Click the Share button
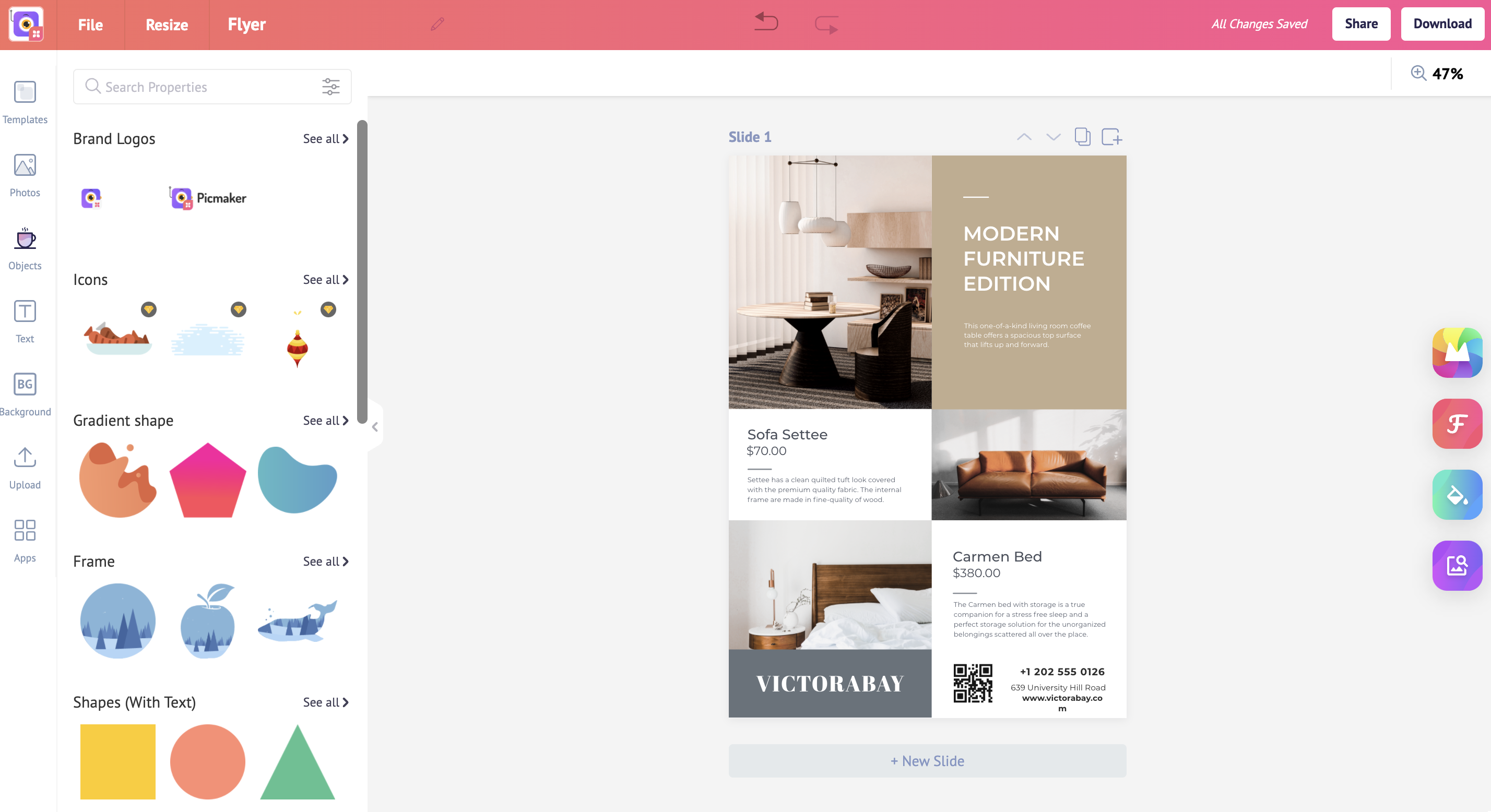Screen dimensions: 1491x812 pos(1361,24)
